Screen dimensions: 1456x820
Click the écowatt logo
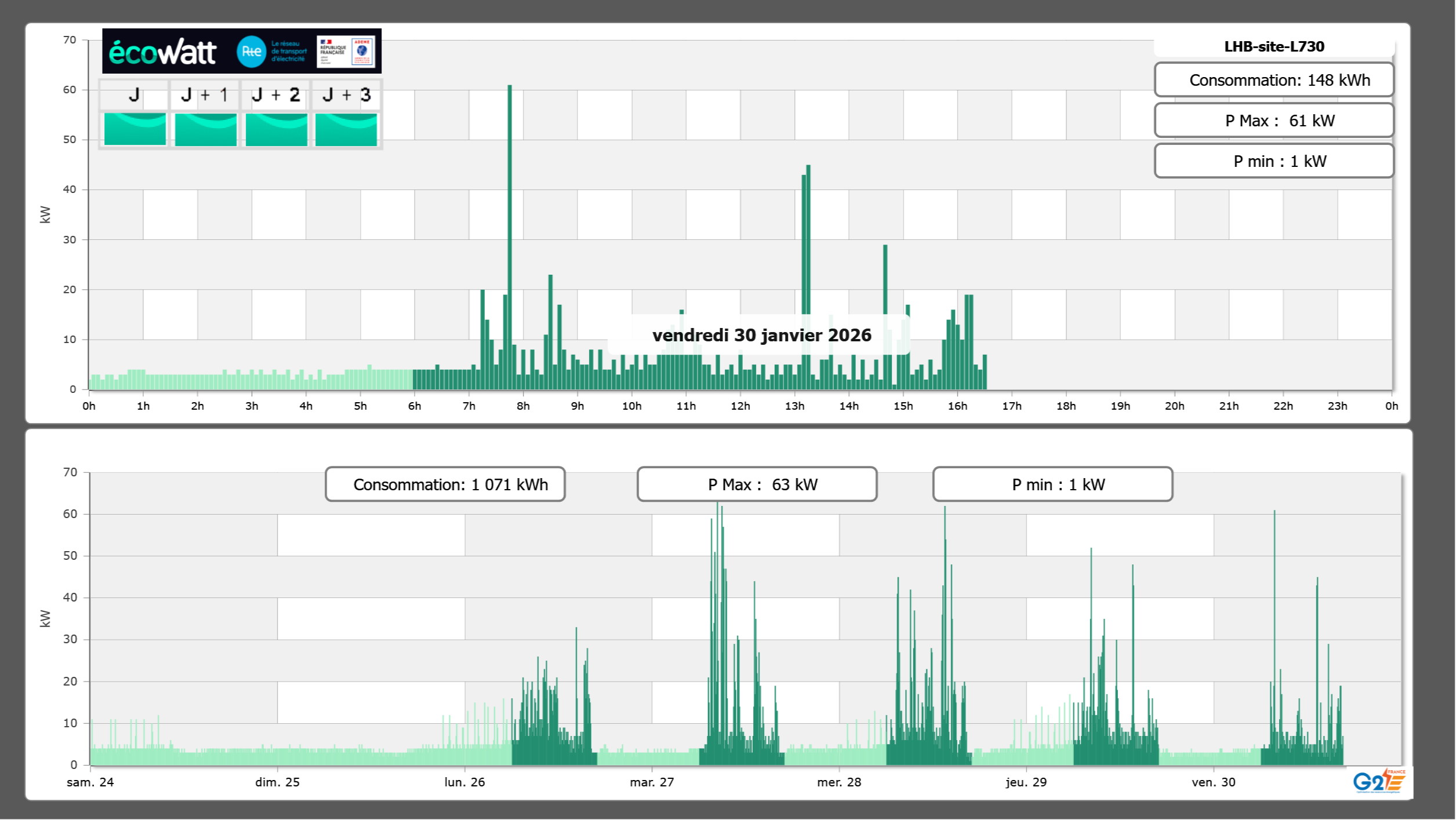pyautogui.click(x=162, y=52)
